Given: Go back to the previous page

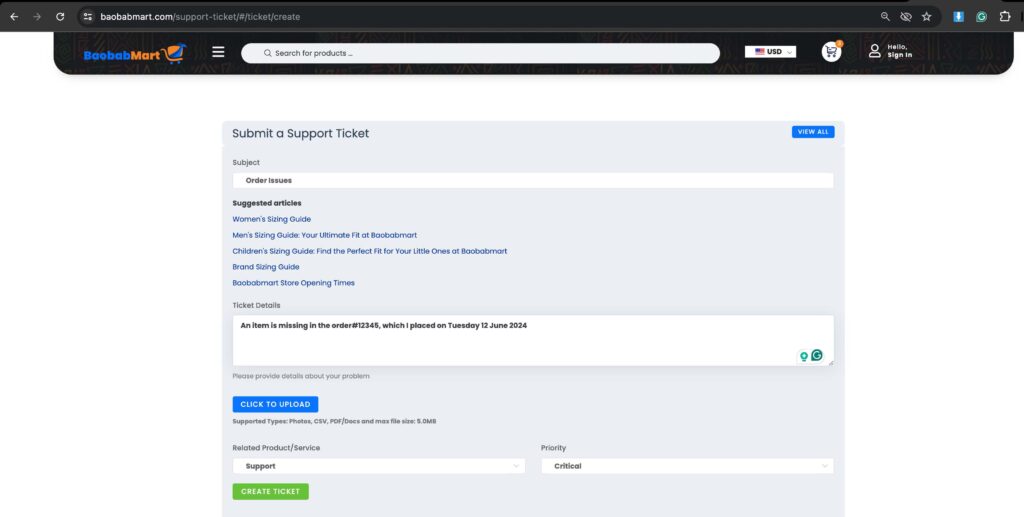Looking at the screenshot, I should pos(14,17).
